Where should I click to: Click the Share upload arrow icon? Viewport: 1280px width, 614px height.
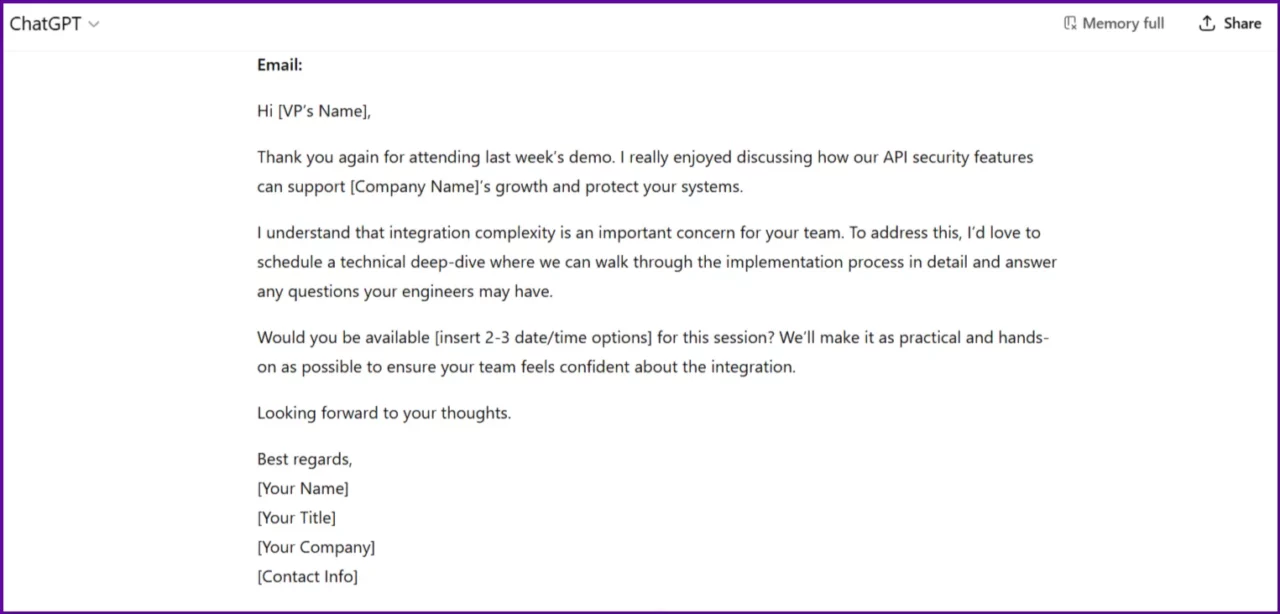coord(1207,23)
